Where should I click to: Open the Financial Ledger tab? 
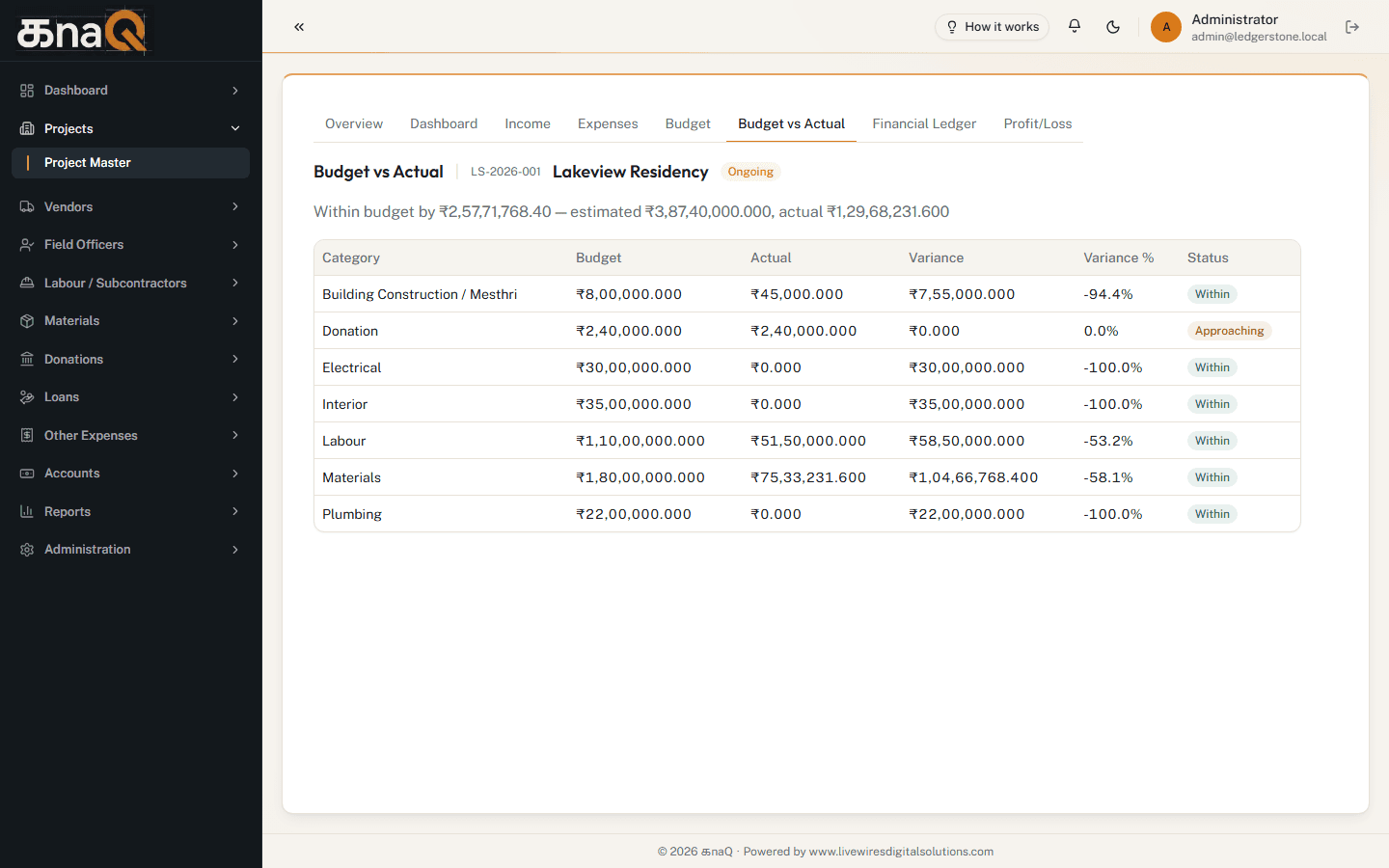[924, 123]
